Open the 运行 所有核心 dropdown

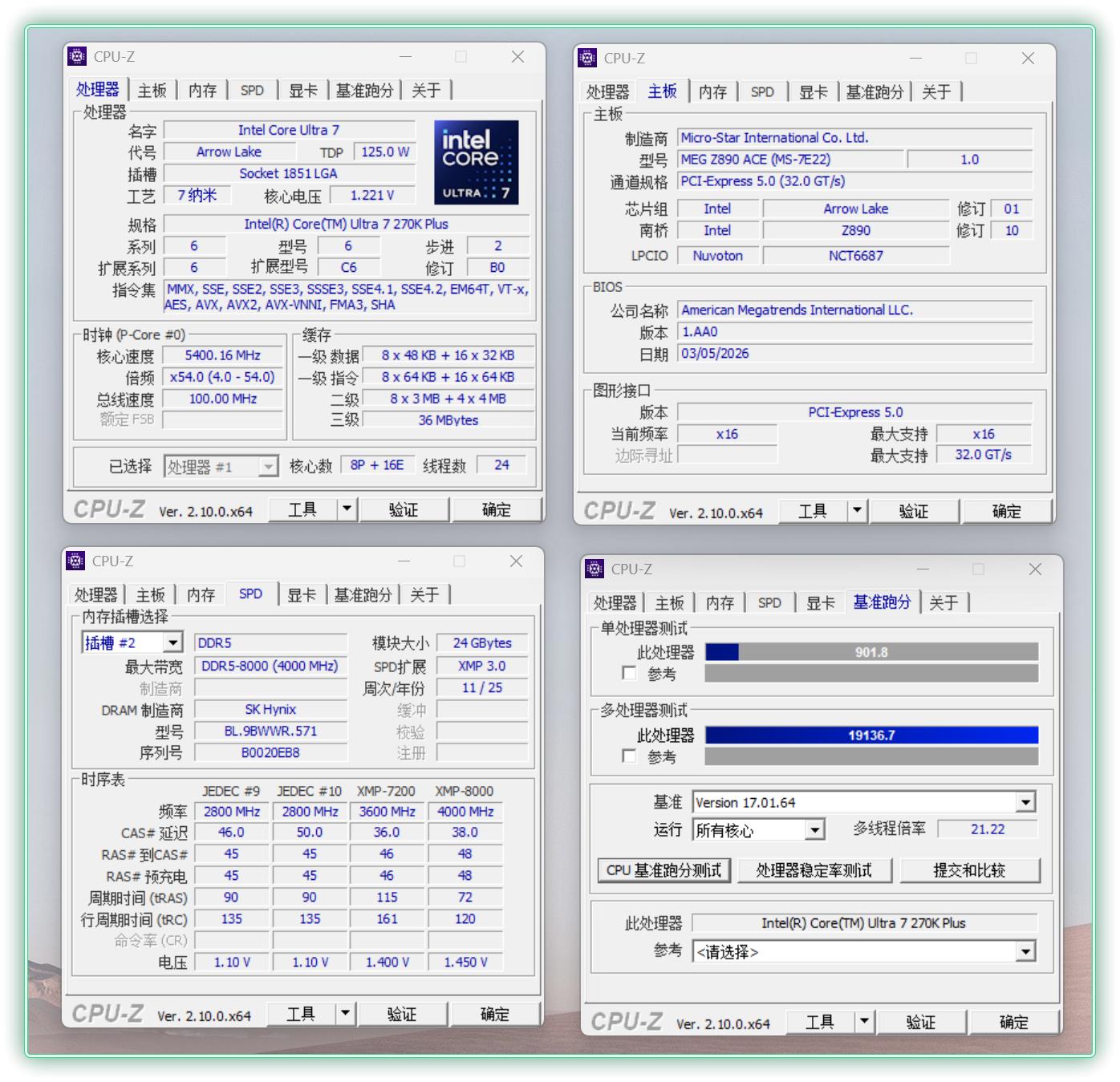758,829
